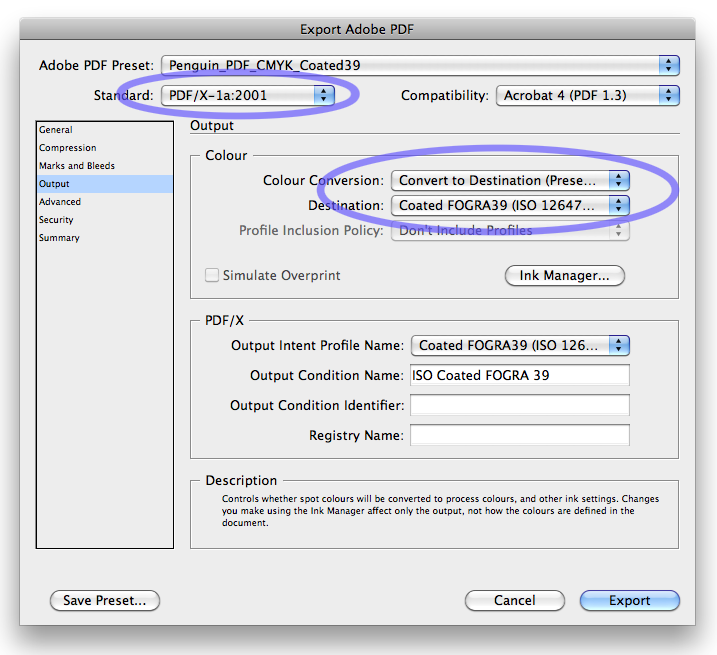Select Compression in the sidebar list

pyautogui.click(x=105, y=148)
